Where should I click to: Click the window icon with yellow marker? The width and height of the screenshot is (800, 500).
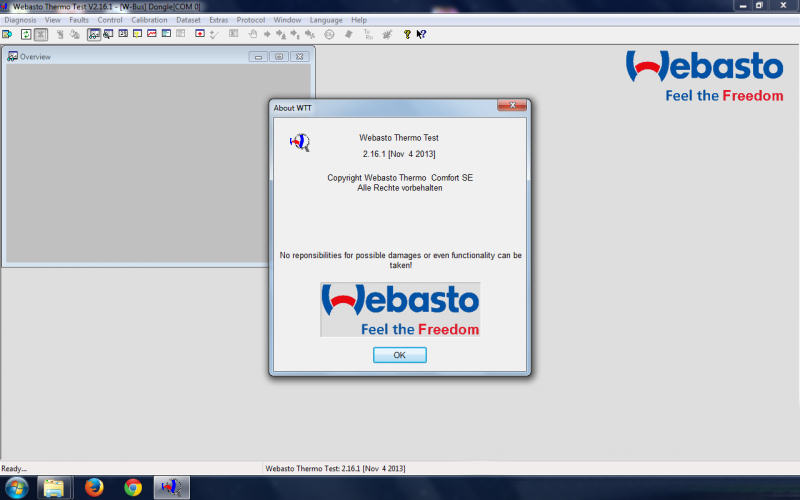pyautogui.click(x=137, y=33)
